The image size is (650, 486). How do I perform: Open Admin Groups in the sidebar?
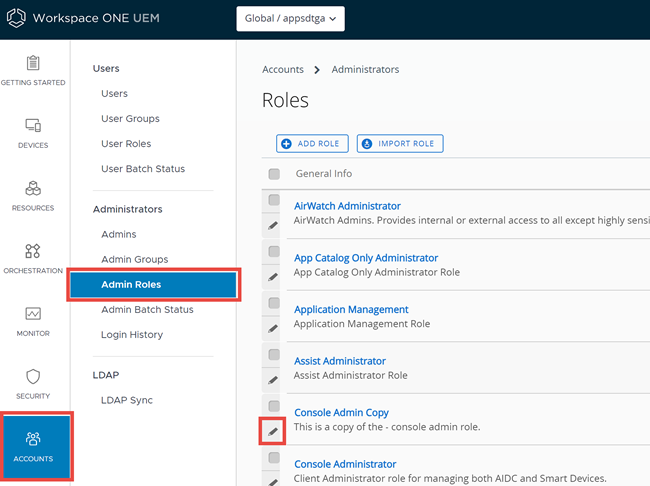135,260
